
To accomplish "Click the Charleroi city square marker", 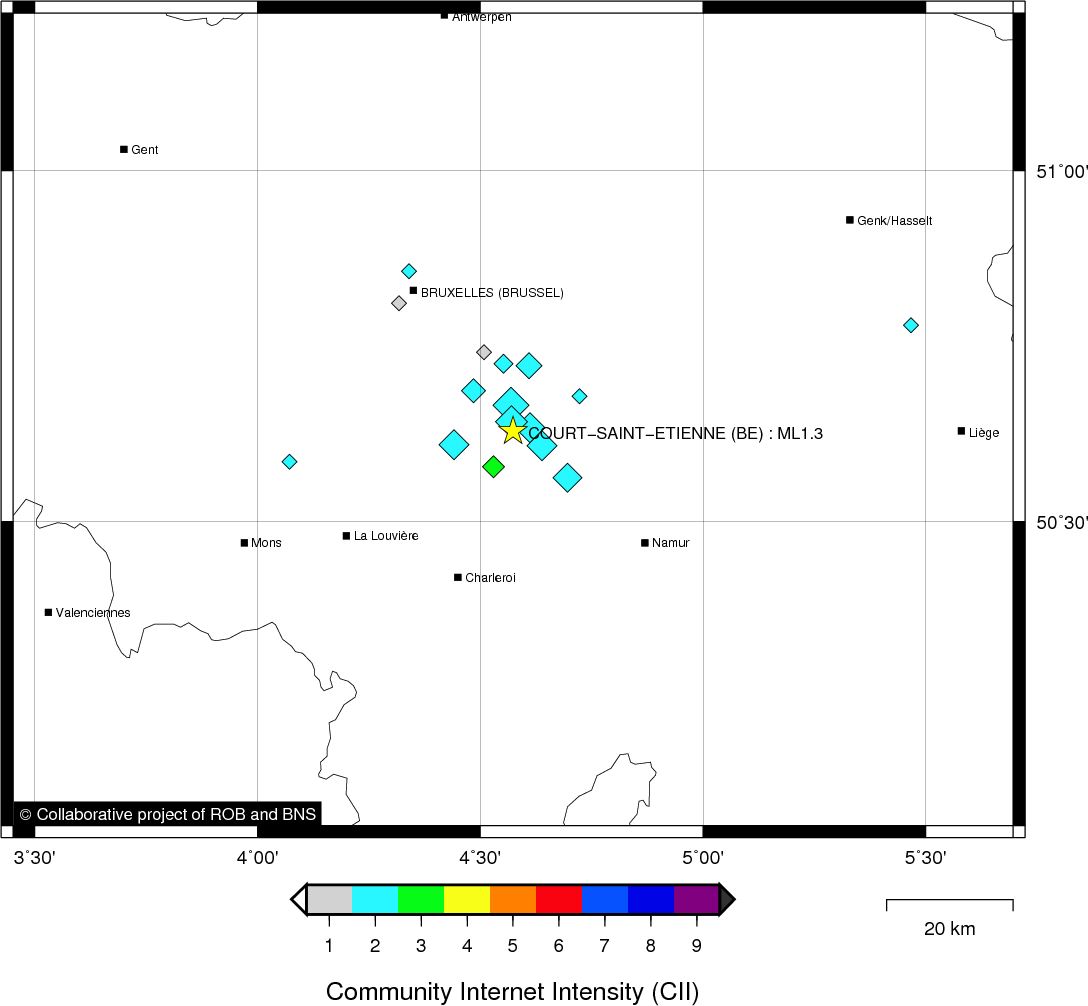I will coord(458,577).
